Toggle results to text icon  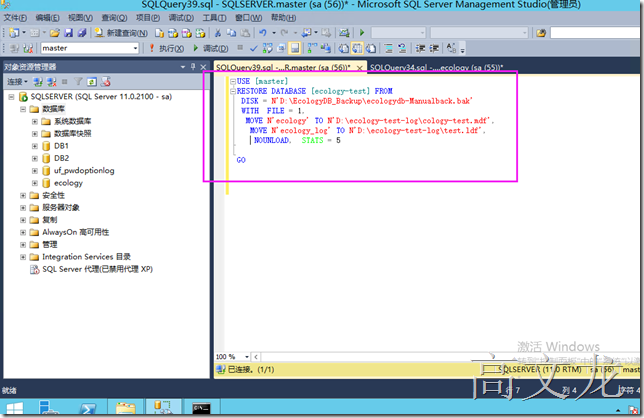(x=343, y=48)
